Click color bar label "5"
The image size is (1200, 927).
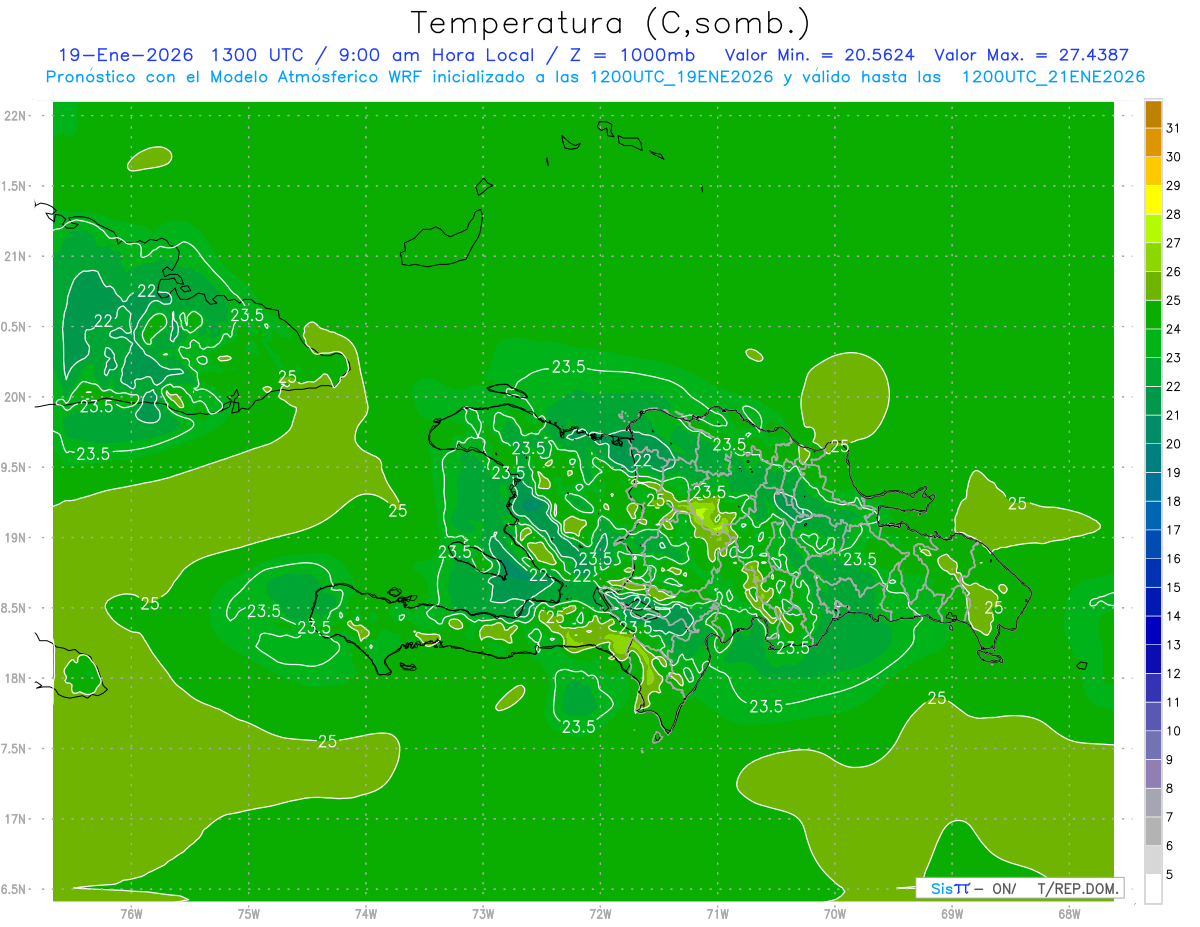click(1170, 875)
